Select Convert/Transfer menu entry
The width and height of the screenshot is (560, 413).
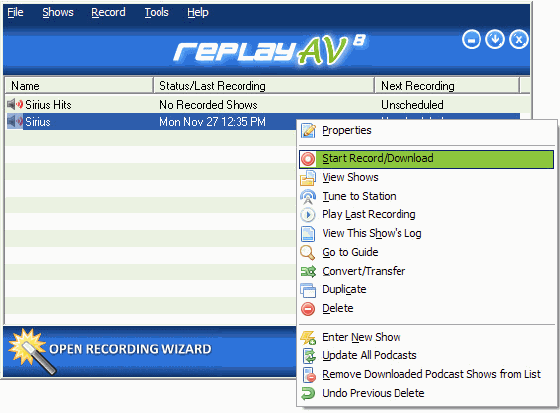[x=426, y=272]
